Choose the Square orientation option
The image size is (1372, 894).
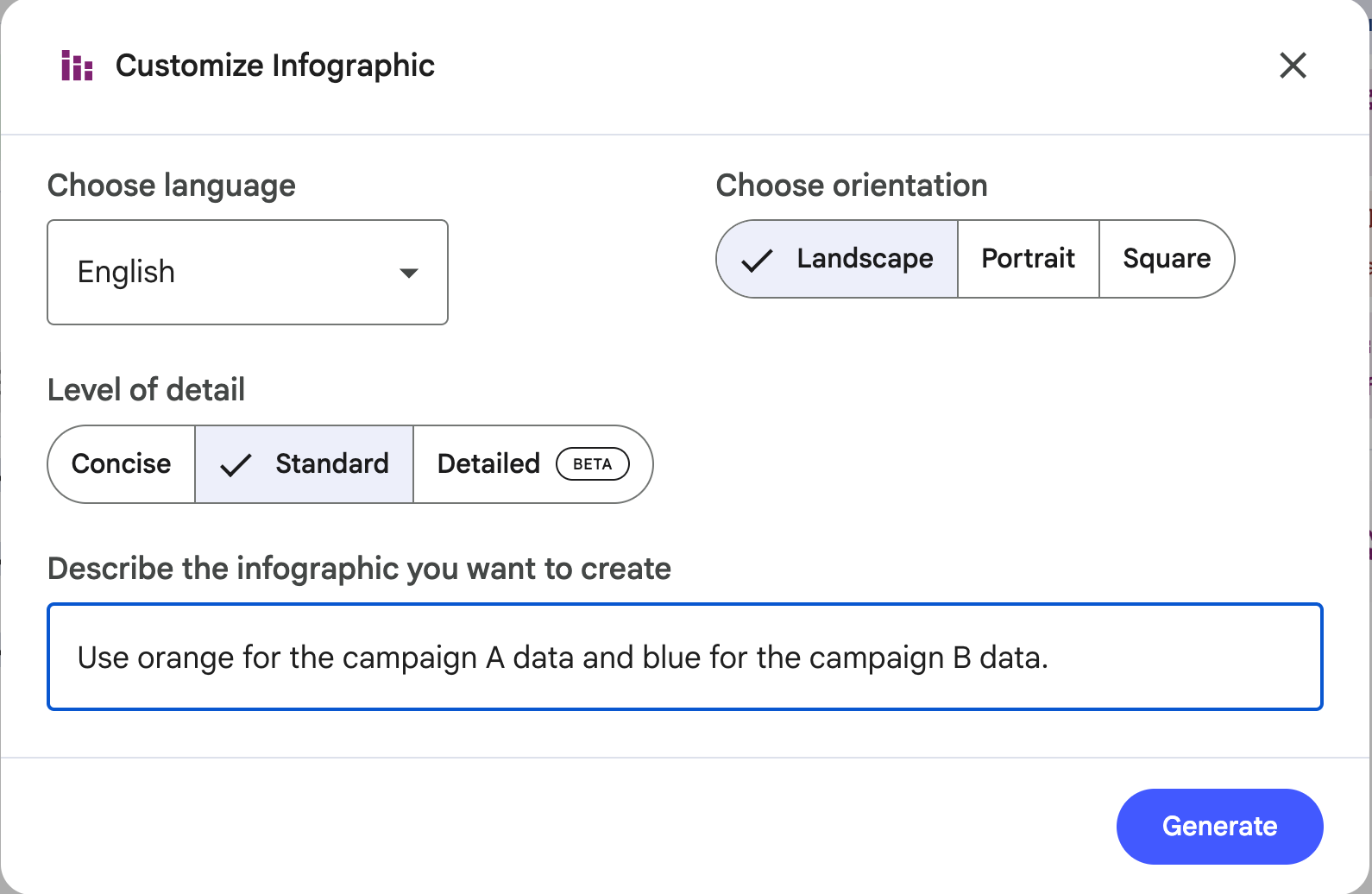pyautogui.click(x=1166, y=259)
